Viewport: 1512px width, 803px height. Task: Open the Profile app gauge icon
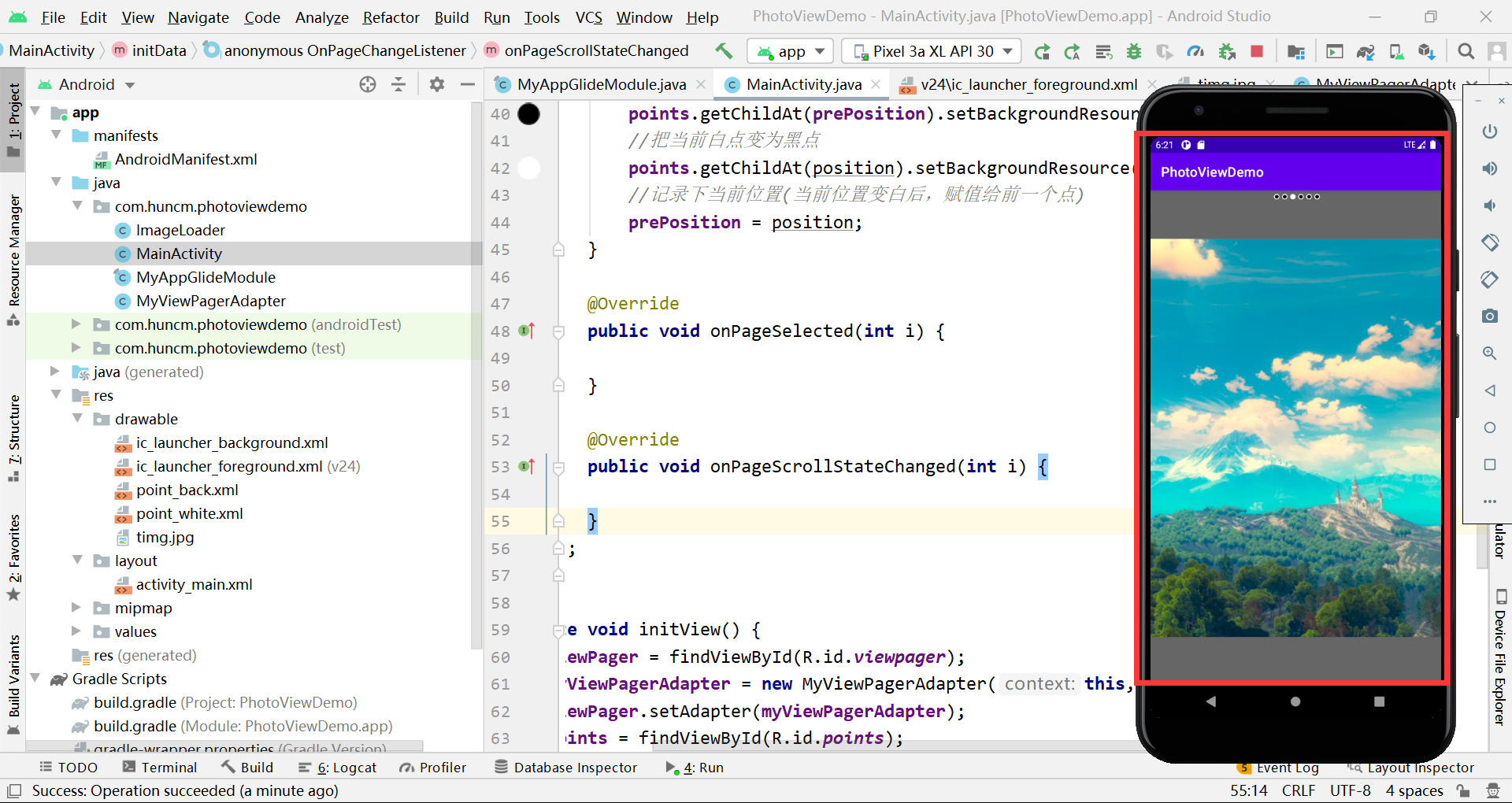(1195, 52)
